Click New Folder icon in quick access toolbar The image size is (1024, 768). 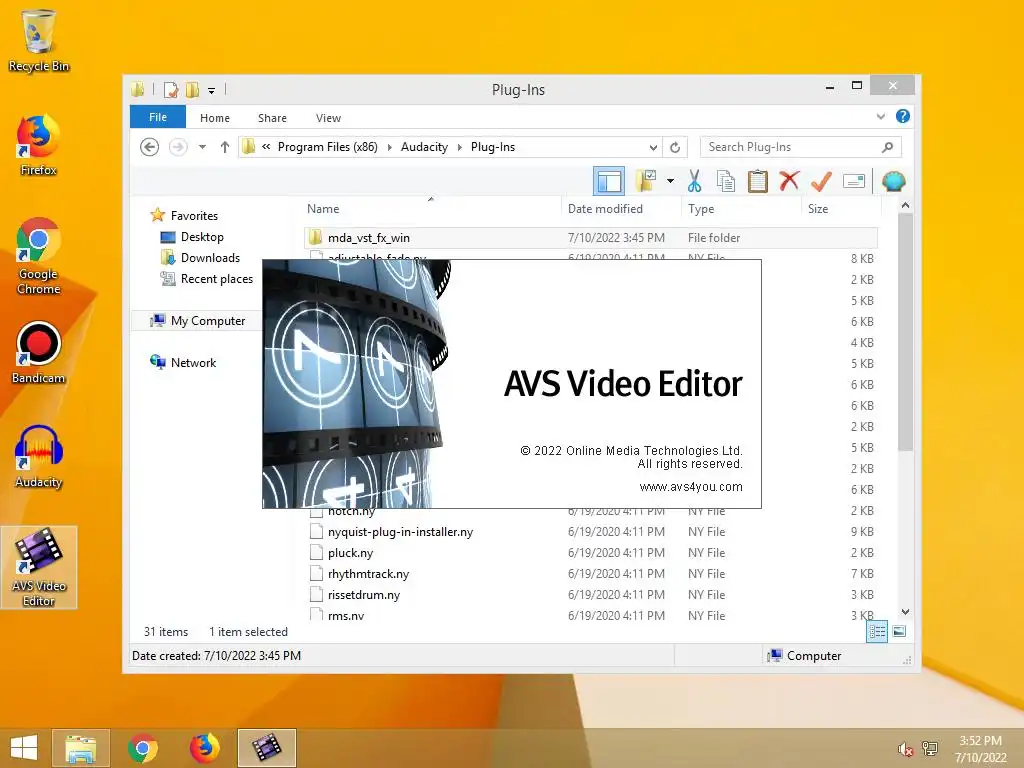(x=192, y=89)
